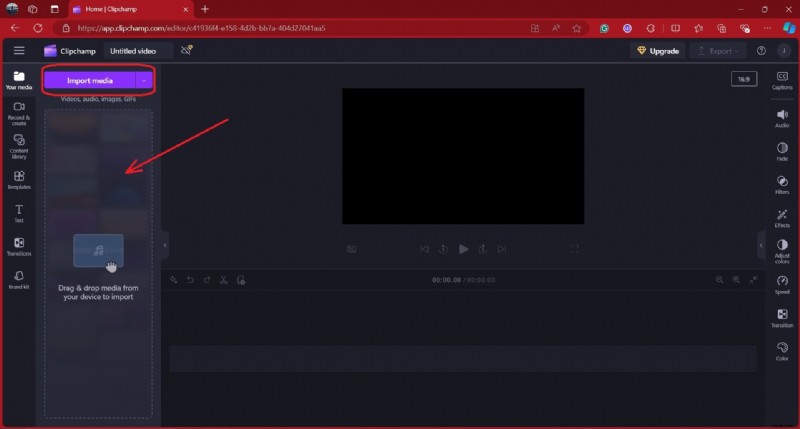The image size is (800, 429).
Task: Open the Adjust colors panel
Action: coord(782,251)
